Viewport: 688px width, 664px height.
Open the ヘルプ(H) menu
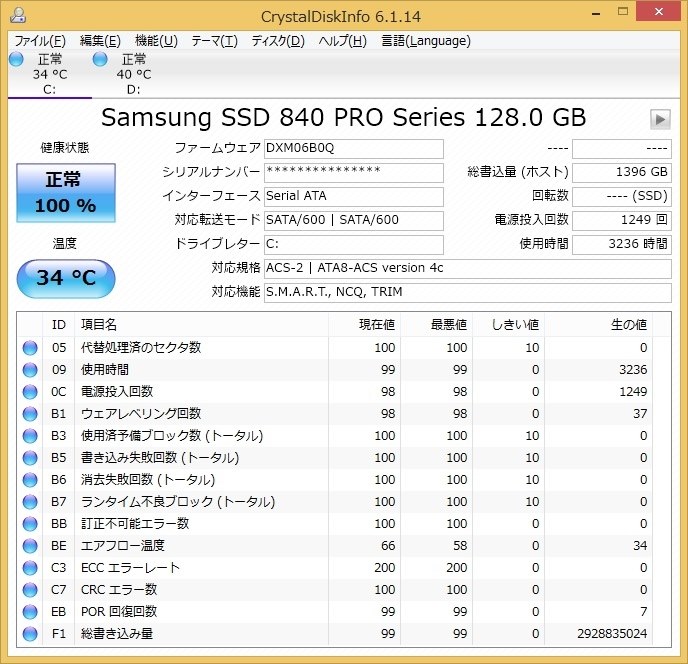[342, 41]
